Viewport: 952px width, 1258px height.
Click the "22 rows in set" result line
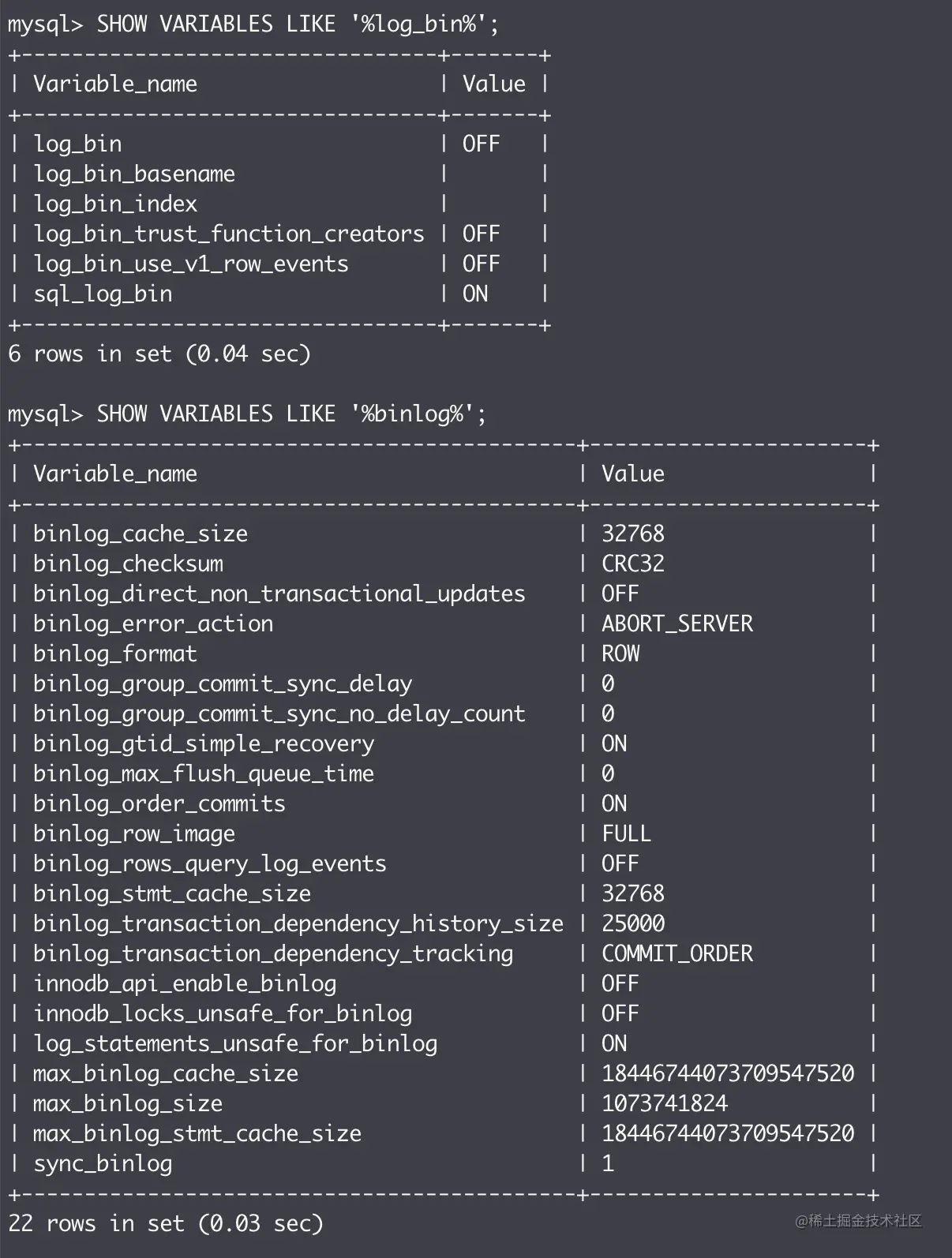point(166,1224)
